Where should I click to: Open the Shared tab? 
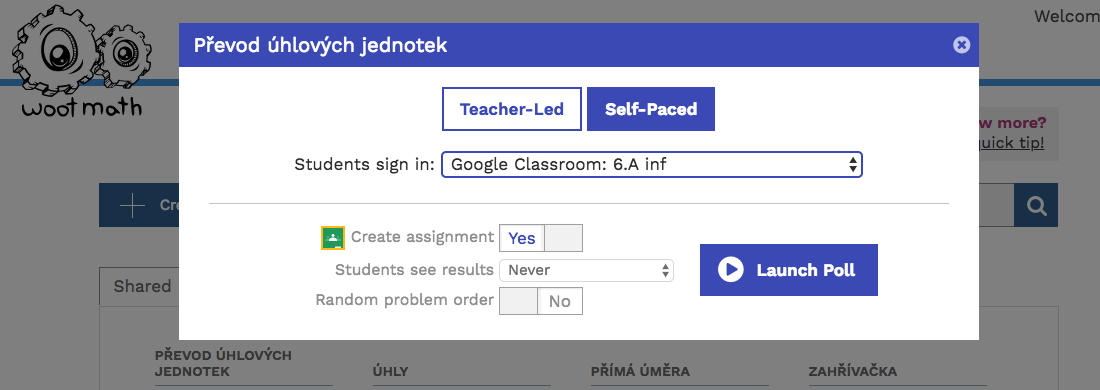[142, 286]
